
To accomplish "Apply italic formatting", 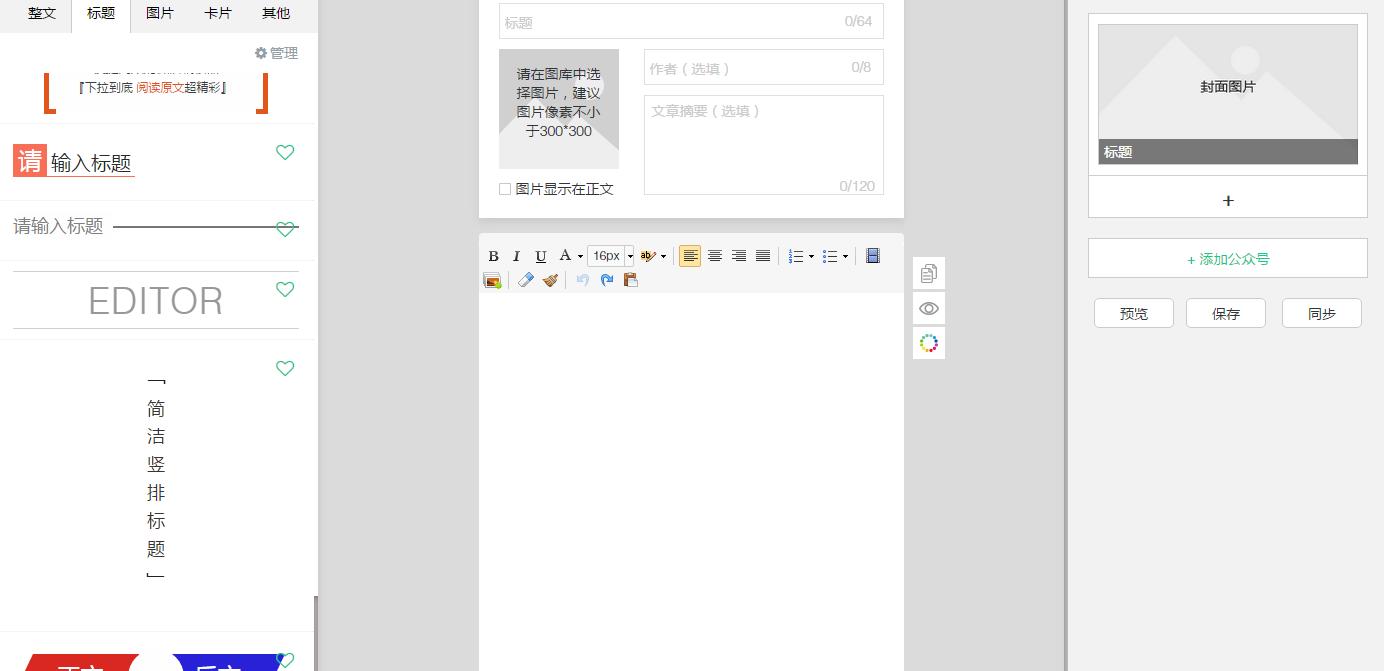I will [517, 255].
